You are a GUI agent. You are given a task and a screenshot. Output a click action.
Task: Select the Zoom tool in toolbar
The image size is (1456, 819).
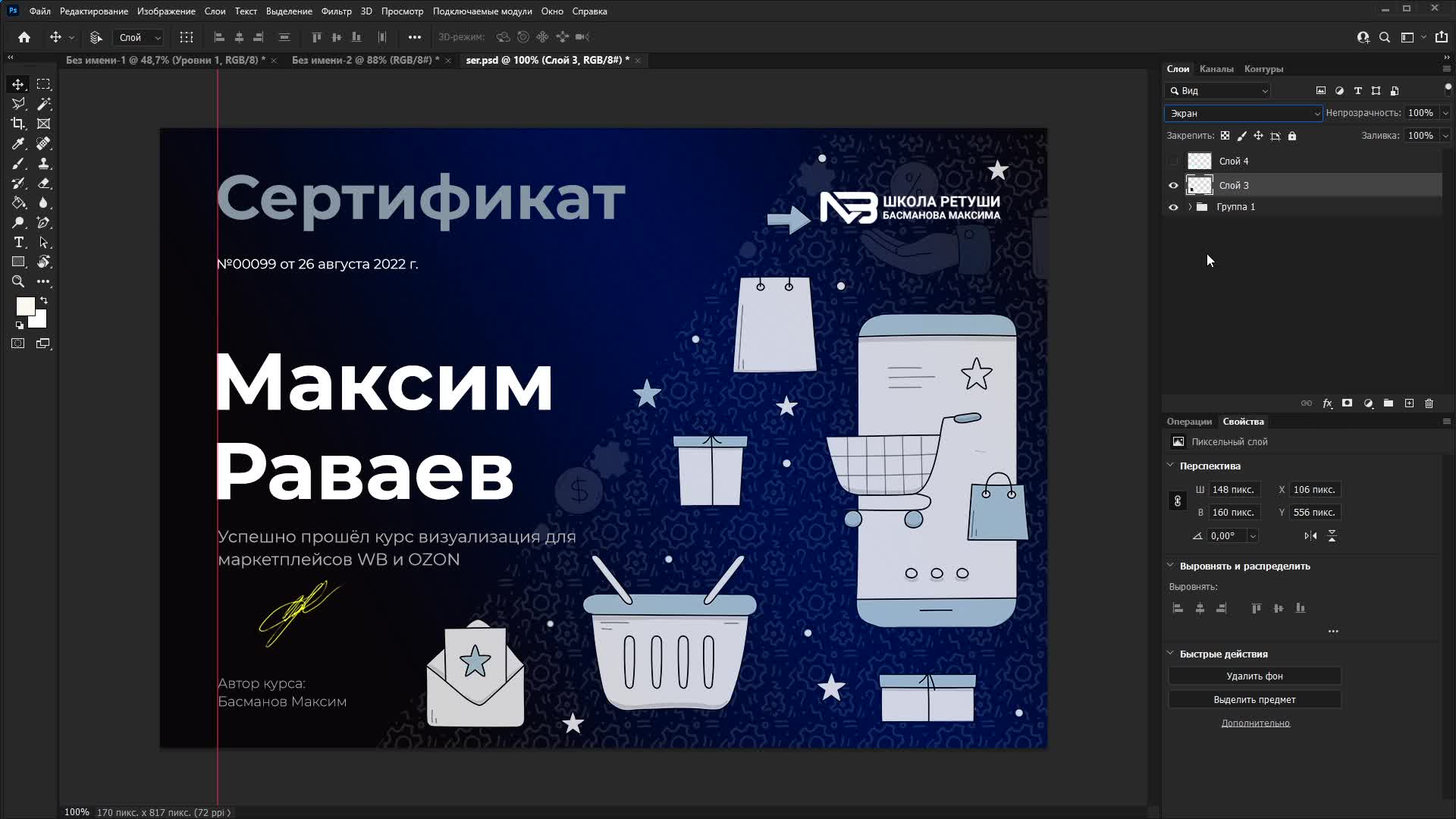pos(18,282)
